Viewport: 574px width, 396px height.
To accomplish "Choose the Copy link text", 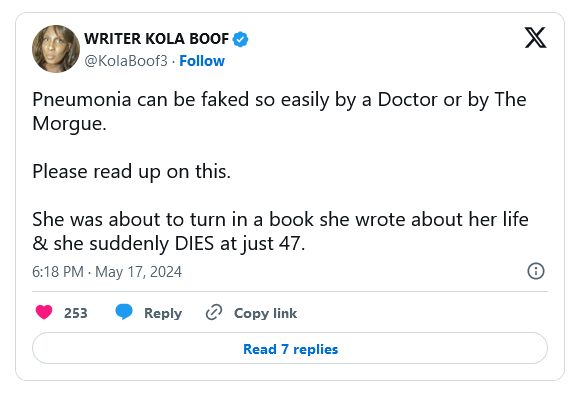I will (265, 313).
